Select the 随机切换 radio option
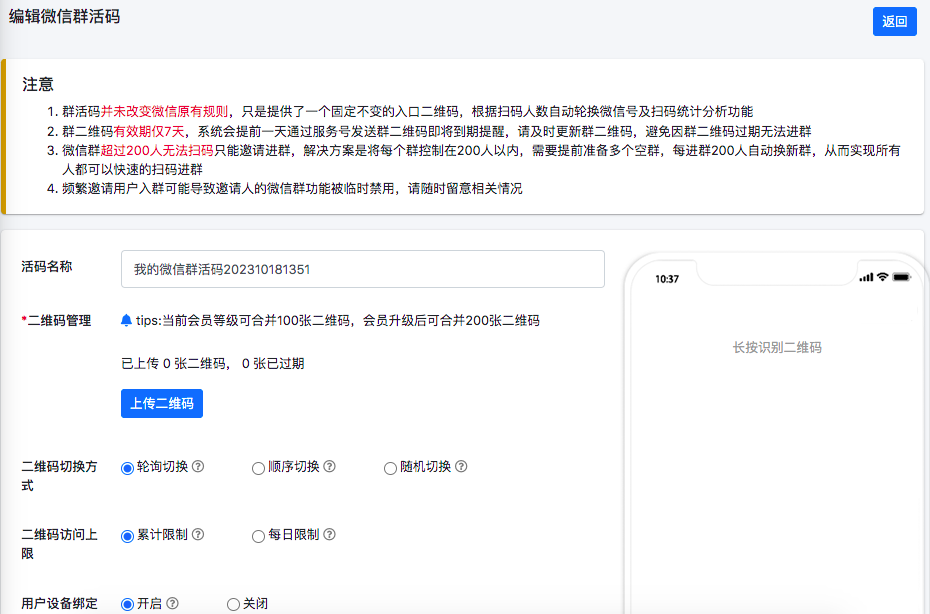This screenshot has width=930, height=614. (390, 468)
